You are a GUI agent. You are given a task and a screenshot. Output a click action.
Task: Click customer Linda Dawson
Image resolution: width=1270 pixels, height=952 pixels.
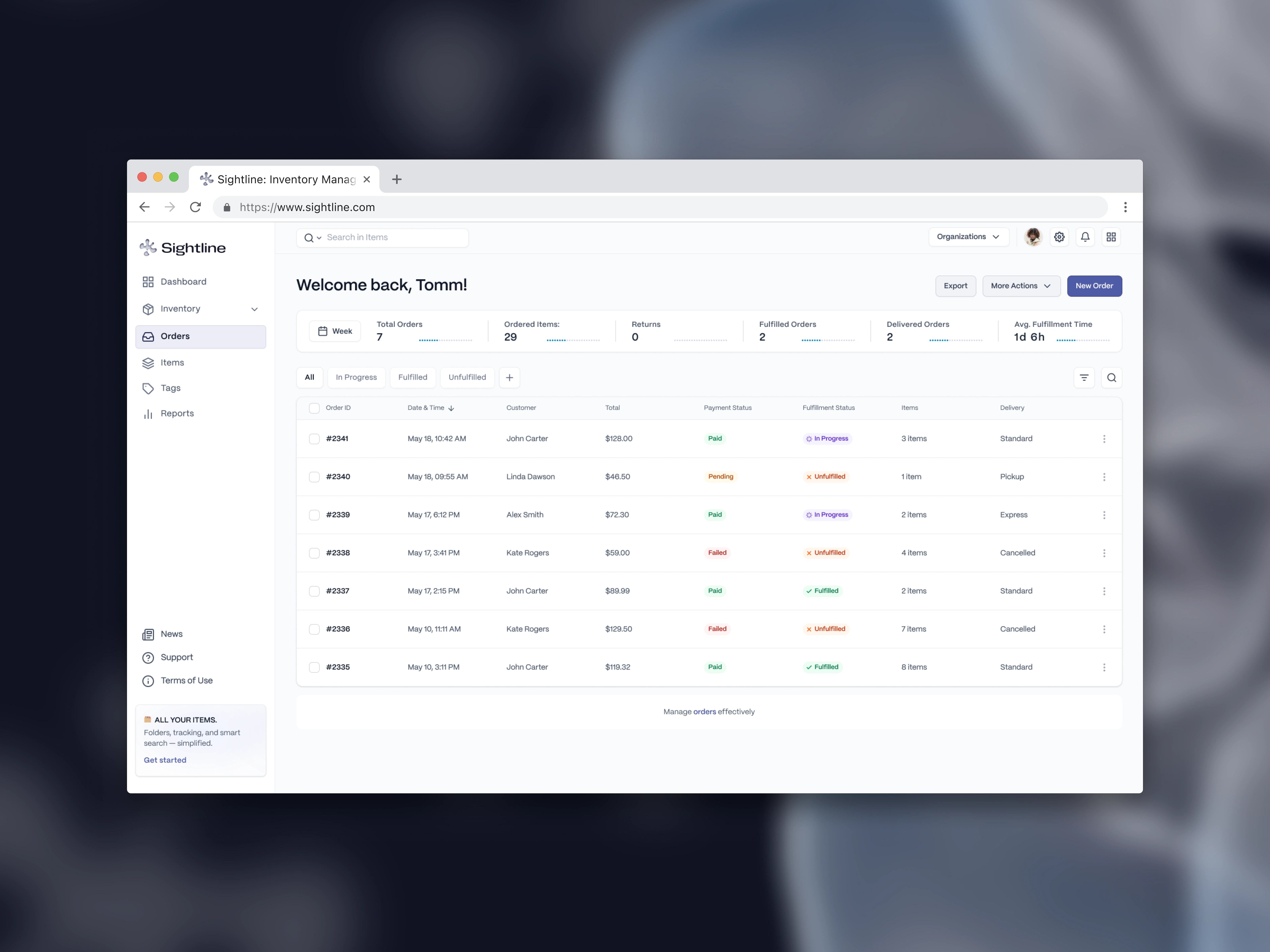coord(530,477)
